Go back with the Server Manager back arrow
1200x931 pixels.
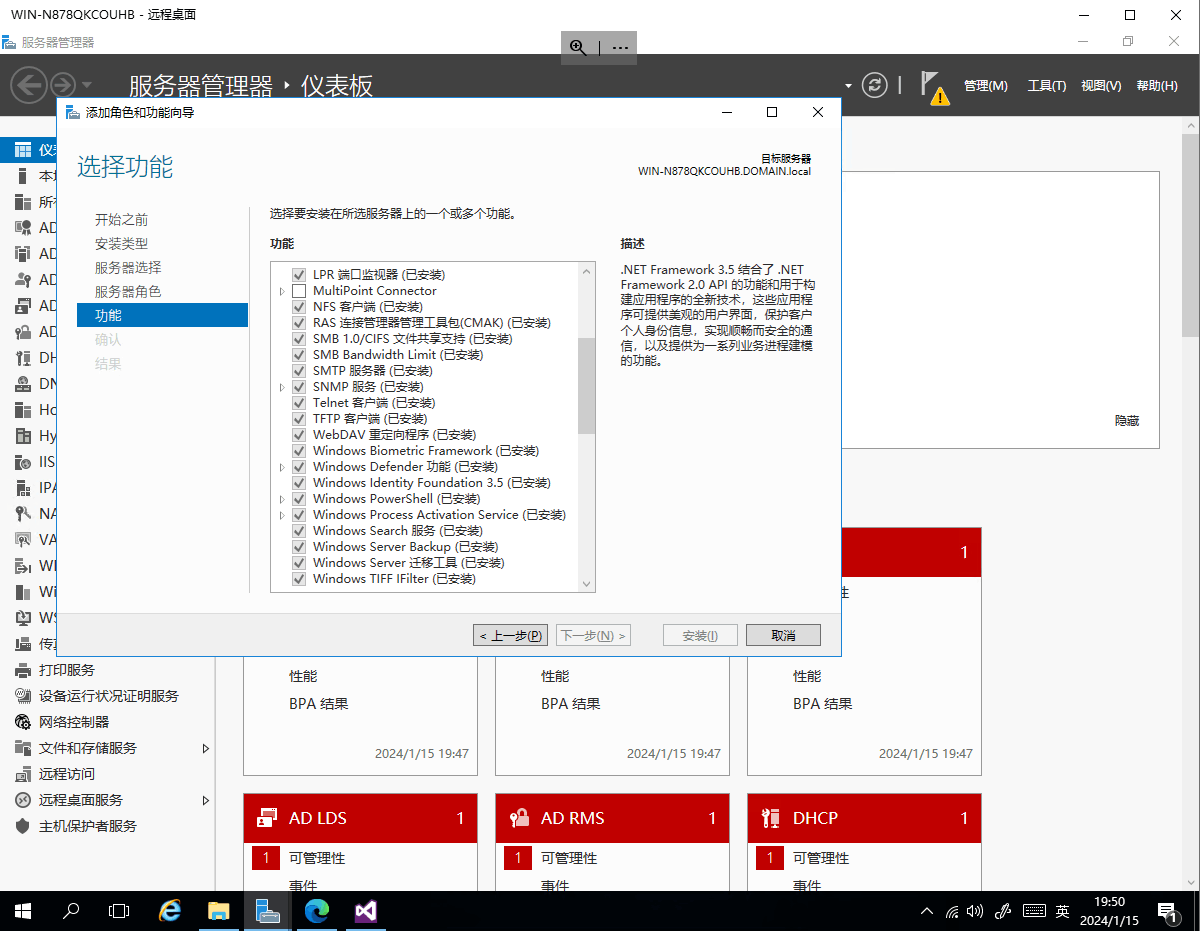click(29, 85)
